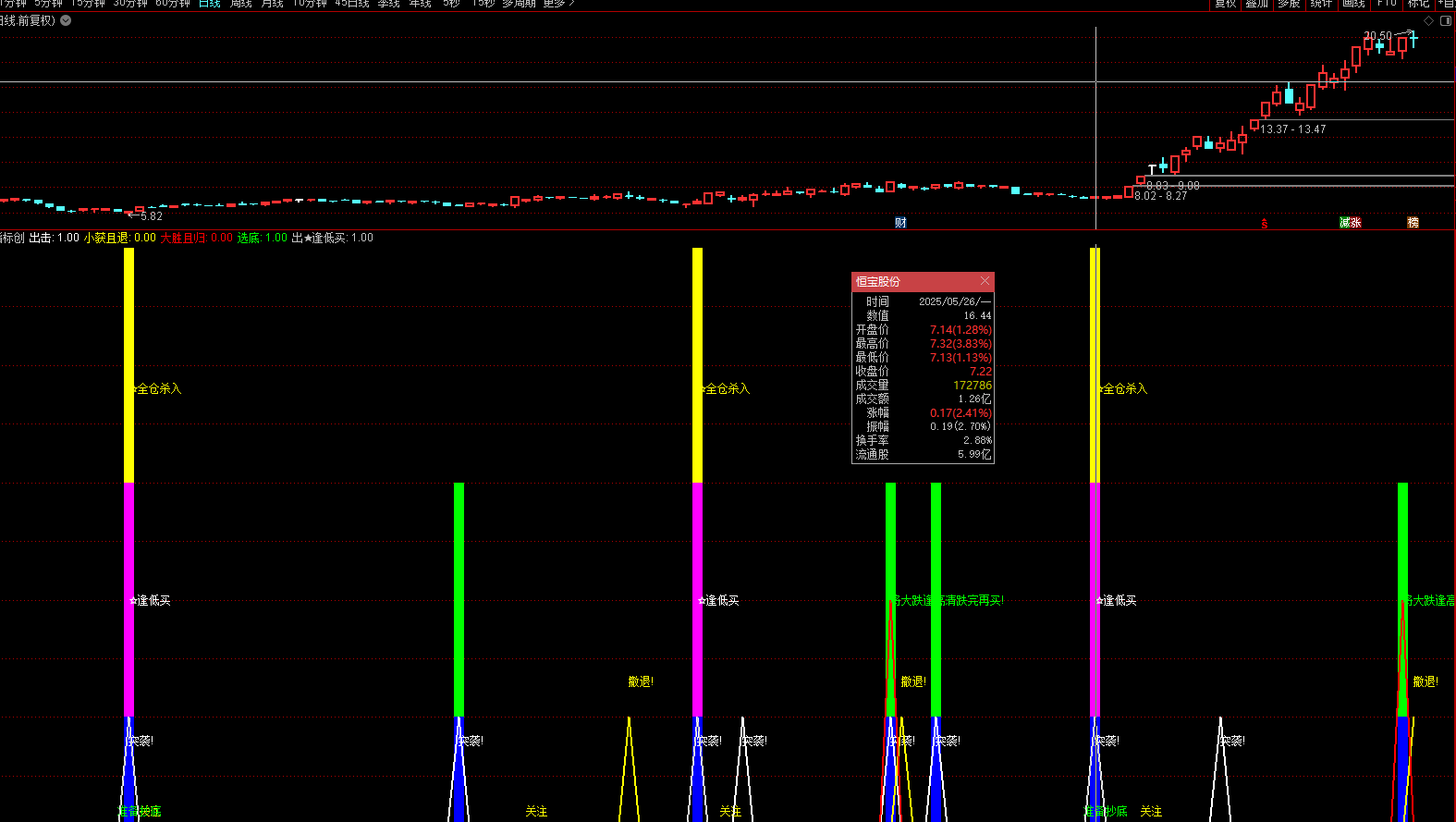Click the 复权 adjustment button
1456x822 pixels.
point(1226,4)
